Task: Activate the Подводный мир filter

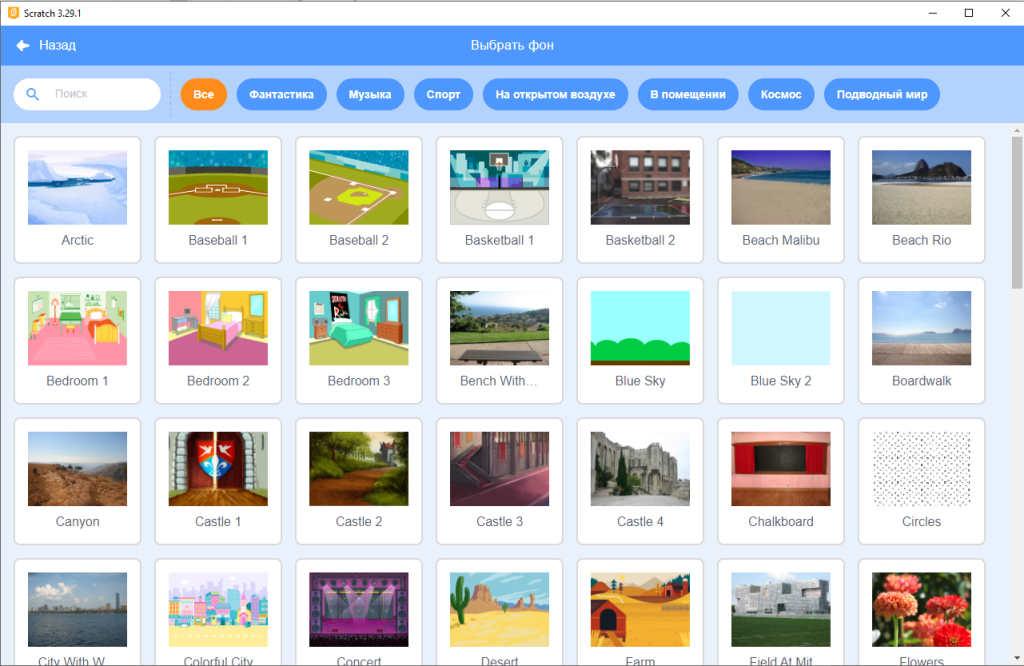Action: click(881, 93)
